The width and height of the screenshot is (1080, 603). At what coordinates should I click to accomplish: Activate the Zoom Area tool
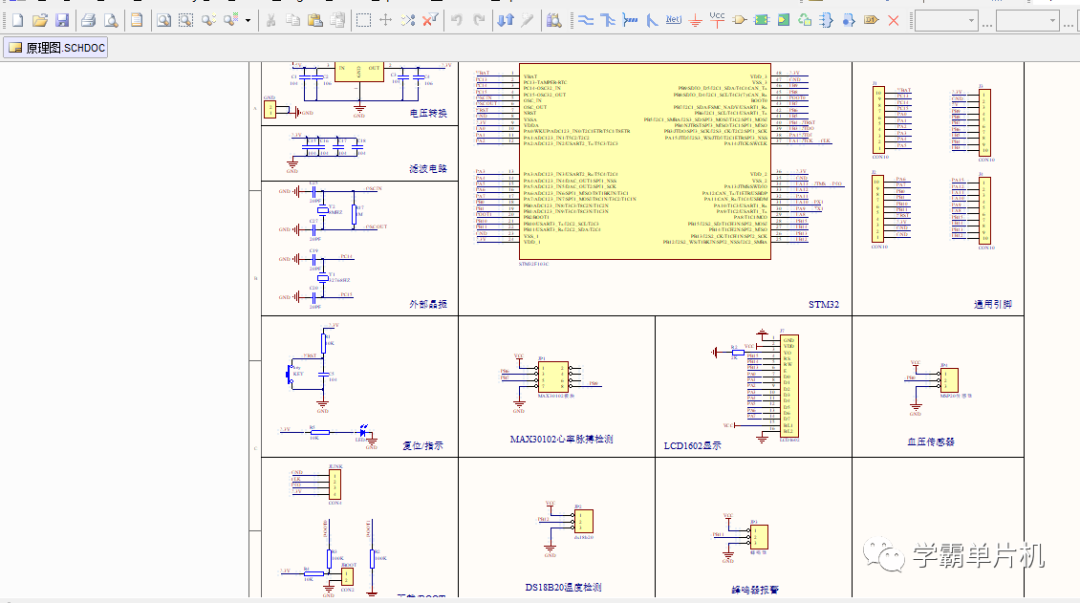click(185, 21)
